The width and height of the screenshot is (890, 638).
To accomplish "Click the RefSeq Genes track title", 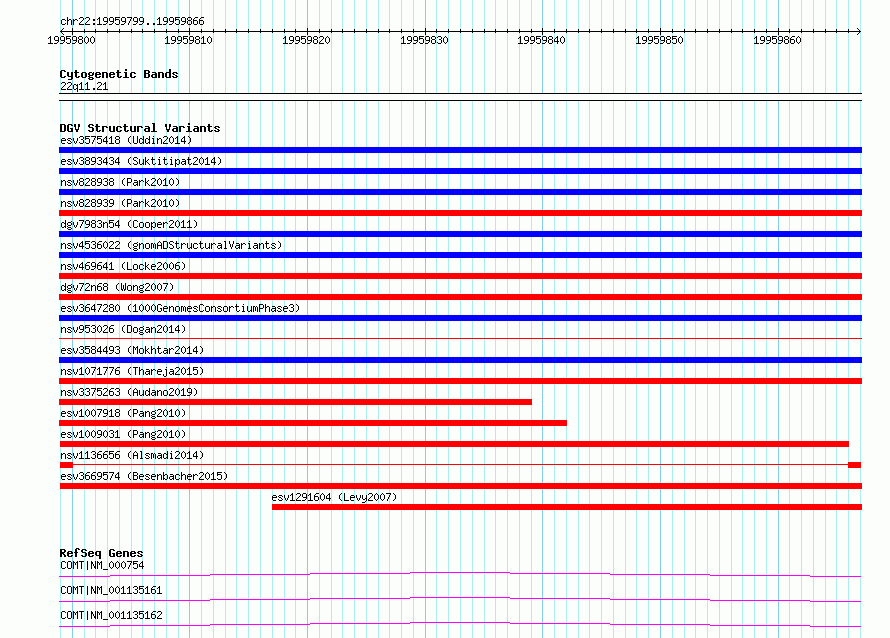I will pyautogui.click(x=101, y=553).
